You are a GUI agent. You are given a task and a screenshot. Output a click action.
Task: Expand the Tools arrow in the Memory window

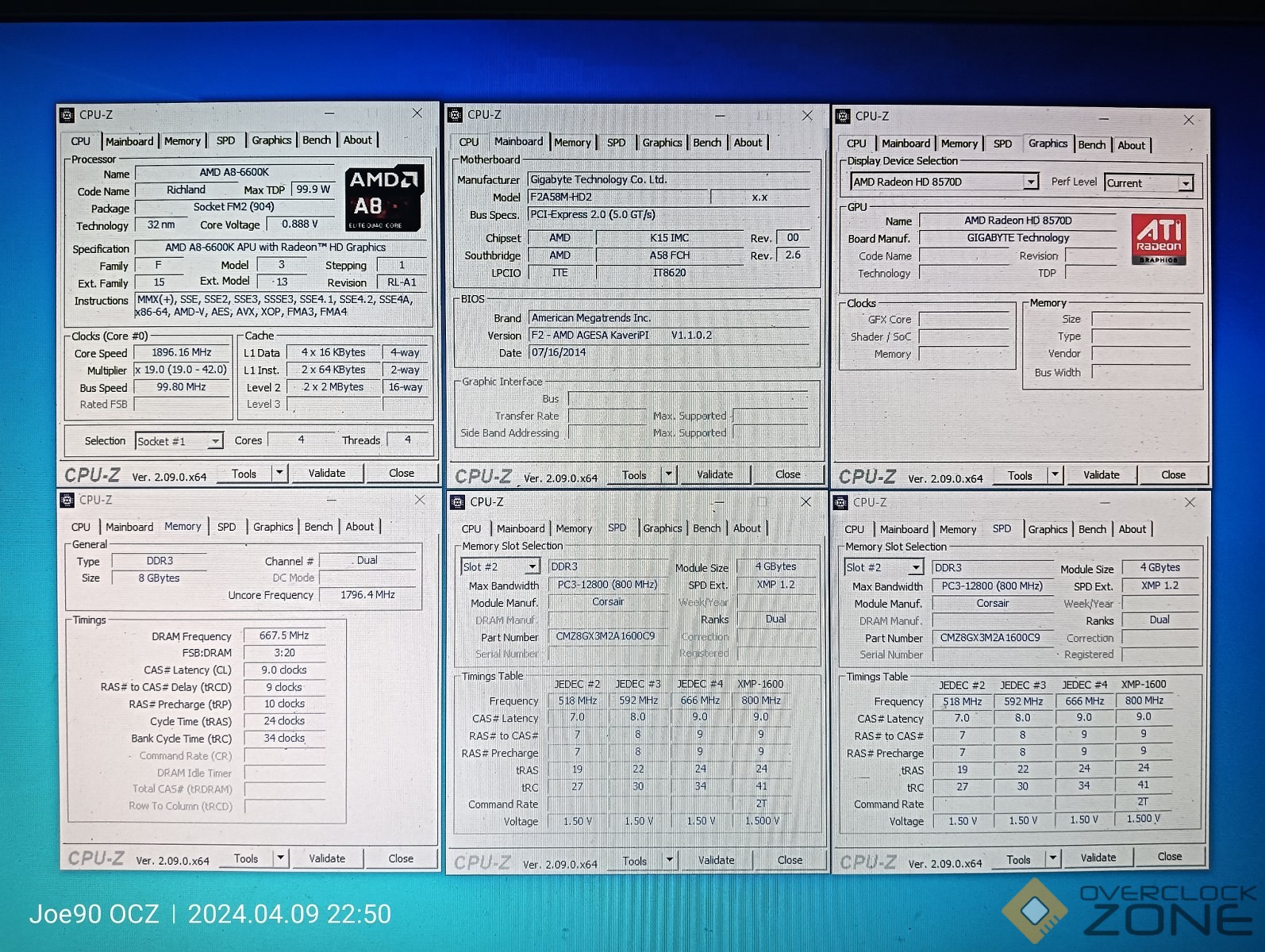click(x=280, y=858)
